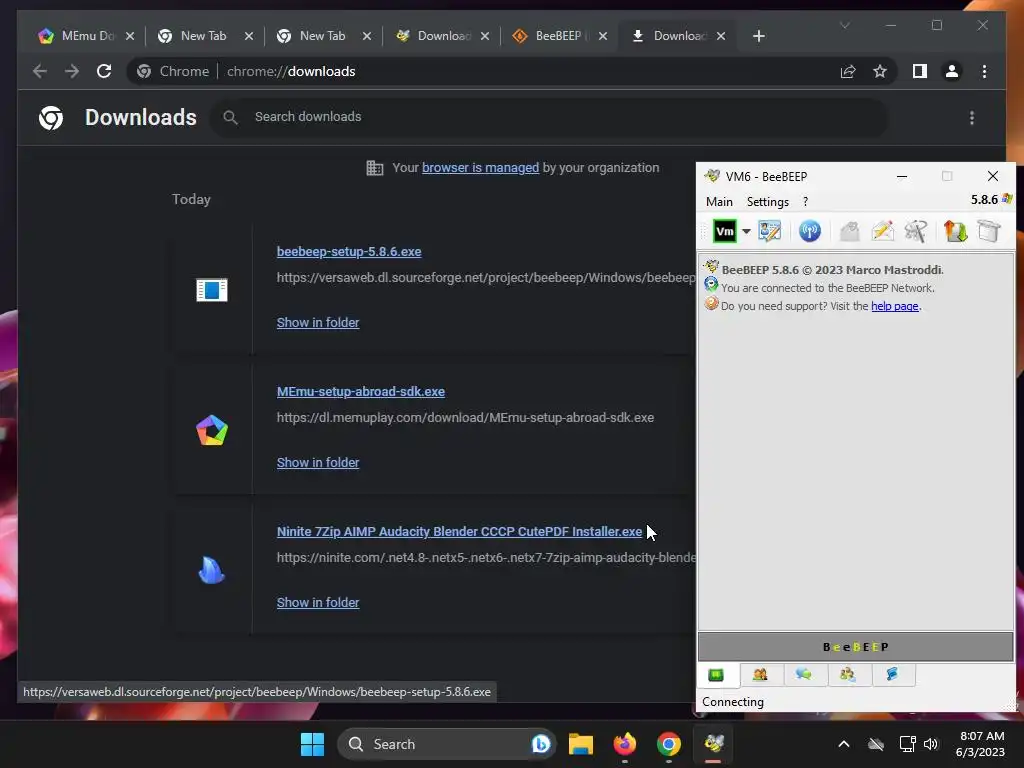
Task: Click the grayed-out open envelope icon in BeeBEEP
Action: pyautogui.click(x=850, y=231)
